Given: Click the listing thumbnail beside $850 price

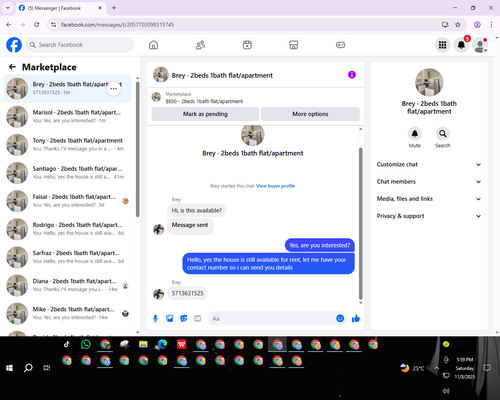Looking at the screenshot, I should point(156,97).
